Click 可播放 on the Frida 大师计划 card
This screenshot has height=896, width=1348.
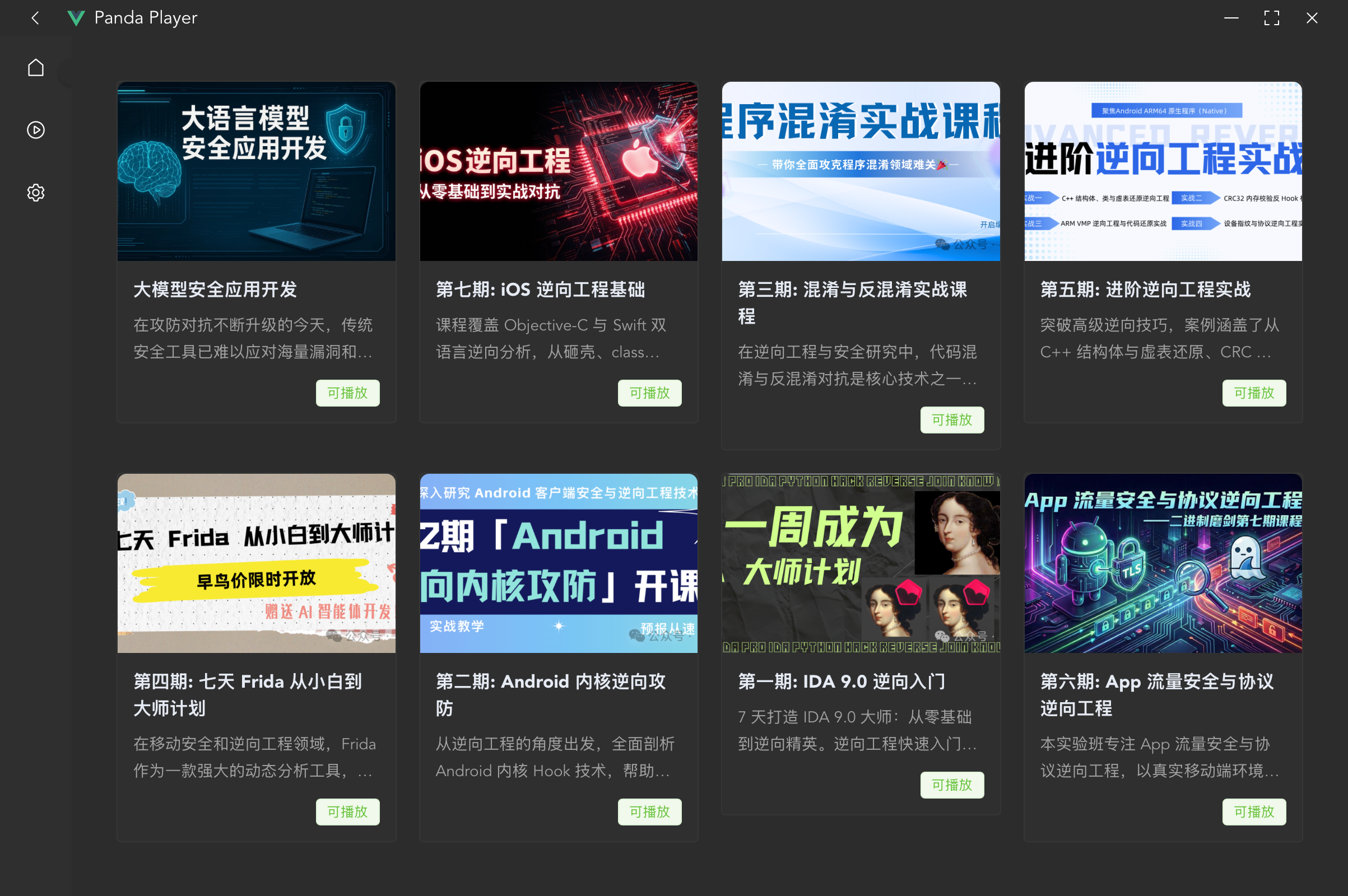click(347, 811)
